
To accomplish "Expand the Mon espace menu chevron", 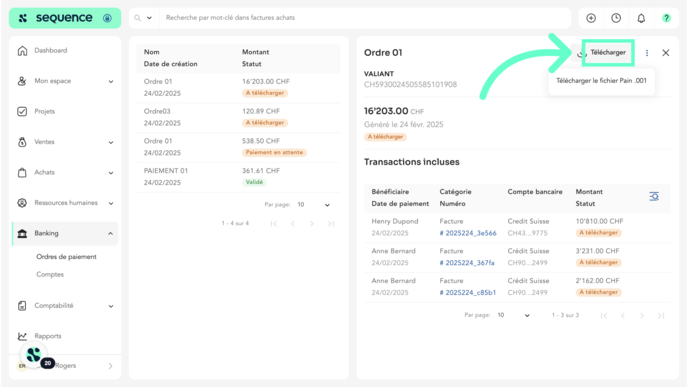I will click(x=111, y=81).
